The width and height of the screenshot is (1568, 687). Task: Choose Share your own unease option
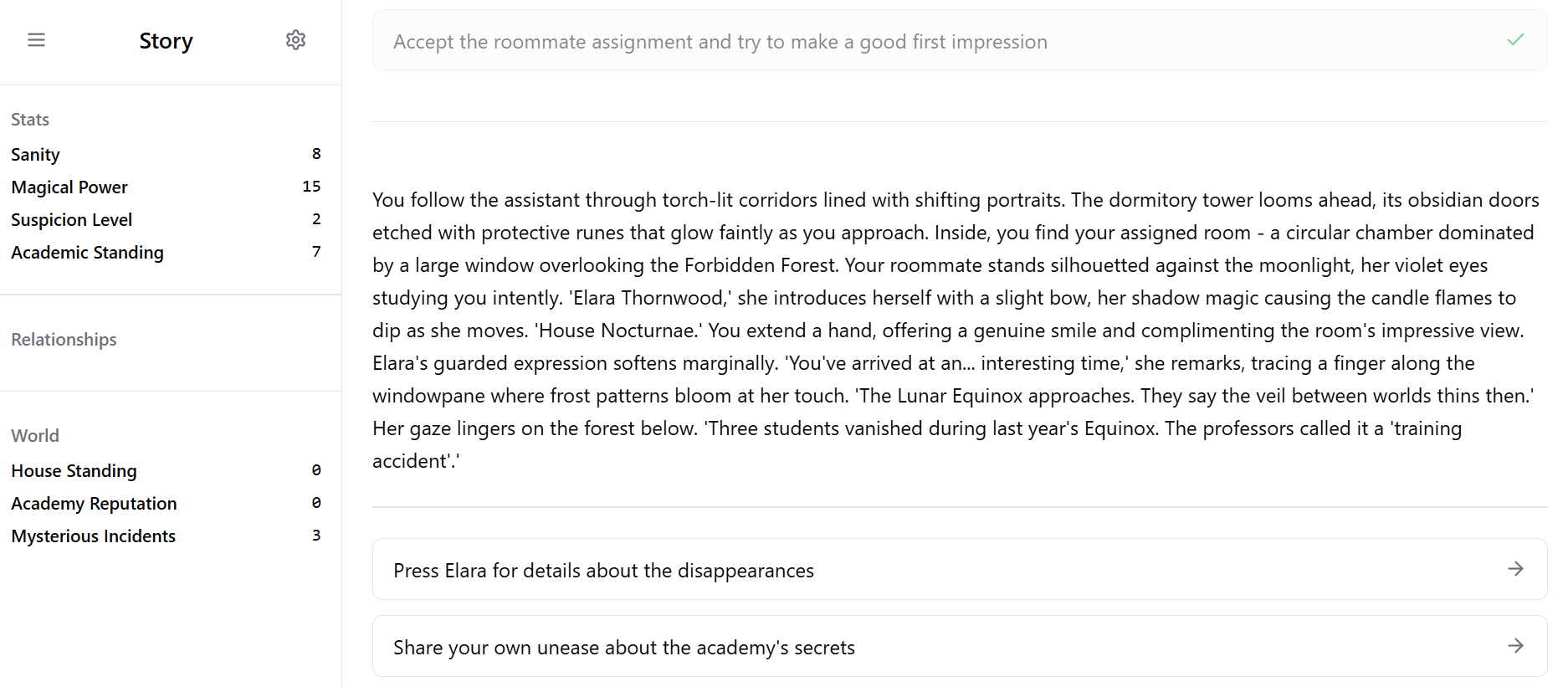point(960,646)
